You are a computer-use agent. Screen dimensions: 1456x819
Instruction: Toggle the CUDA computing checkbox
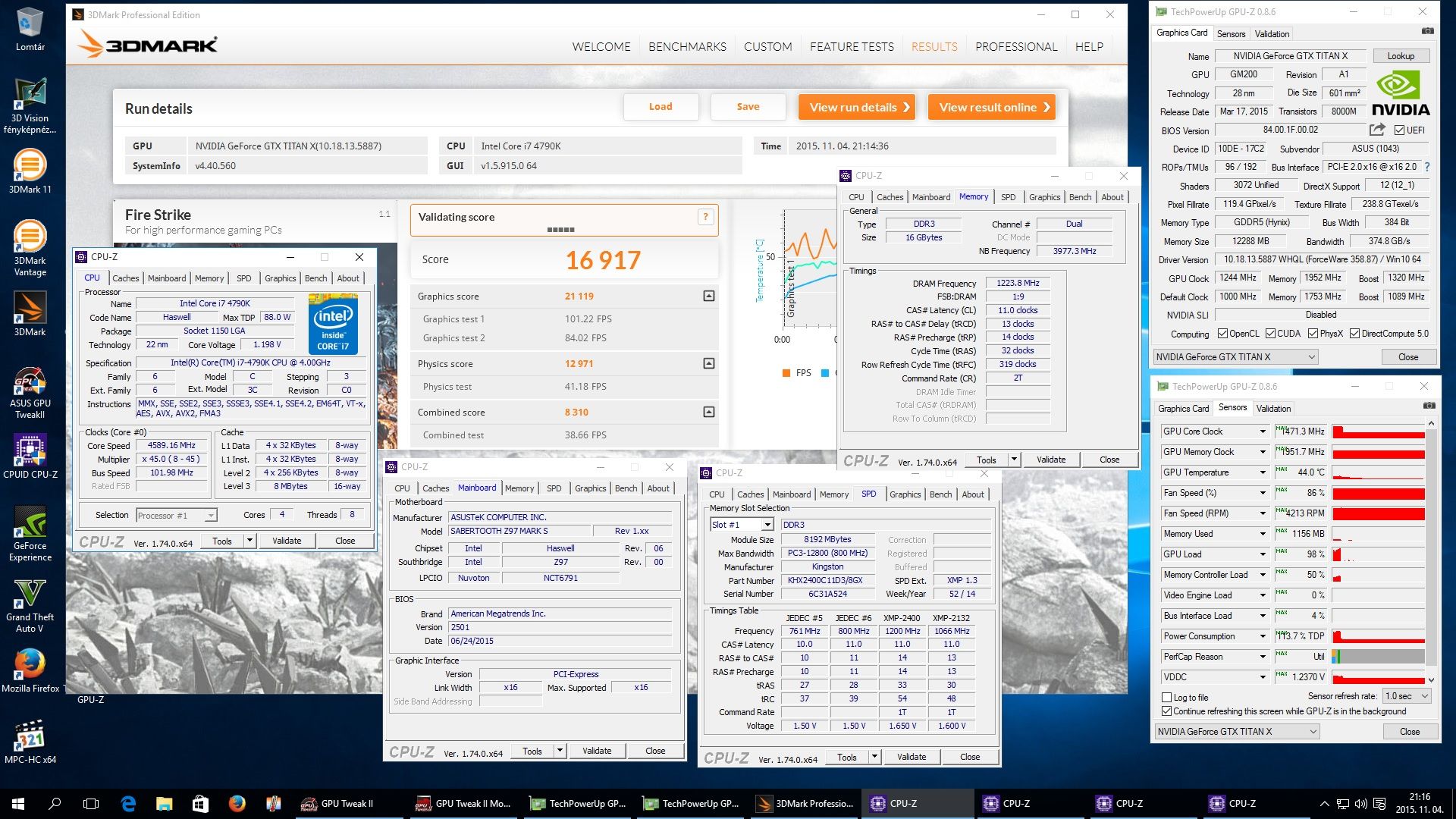[x=1270, y=334]
